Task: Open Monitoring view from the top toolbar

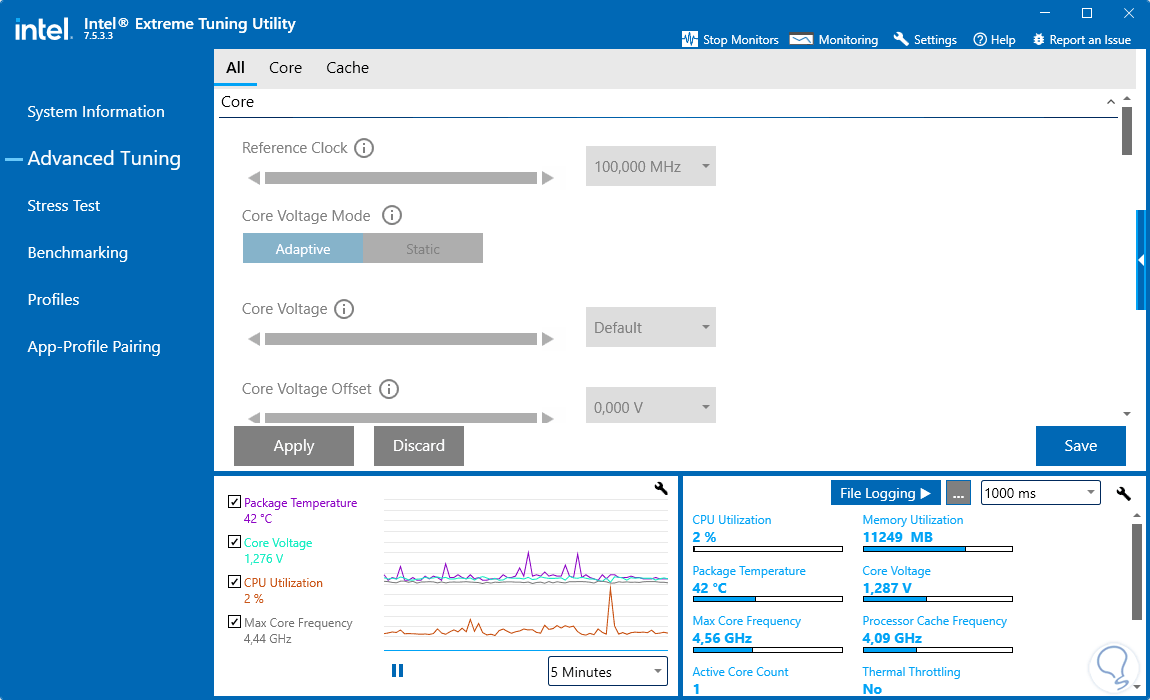Action: click(834, 40)
